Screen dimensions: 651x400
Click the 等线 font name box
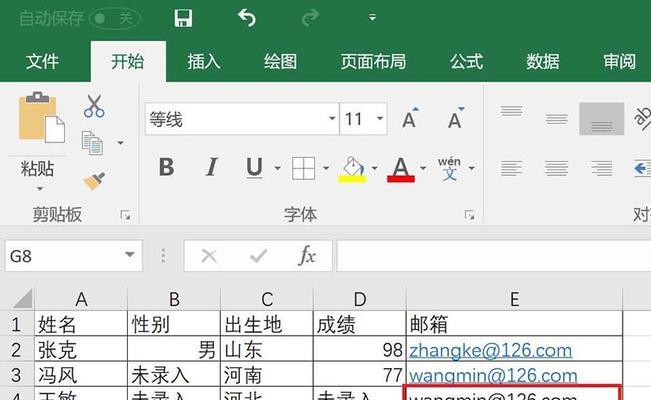click(x=237, y=119)
